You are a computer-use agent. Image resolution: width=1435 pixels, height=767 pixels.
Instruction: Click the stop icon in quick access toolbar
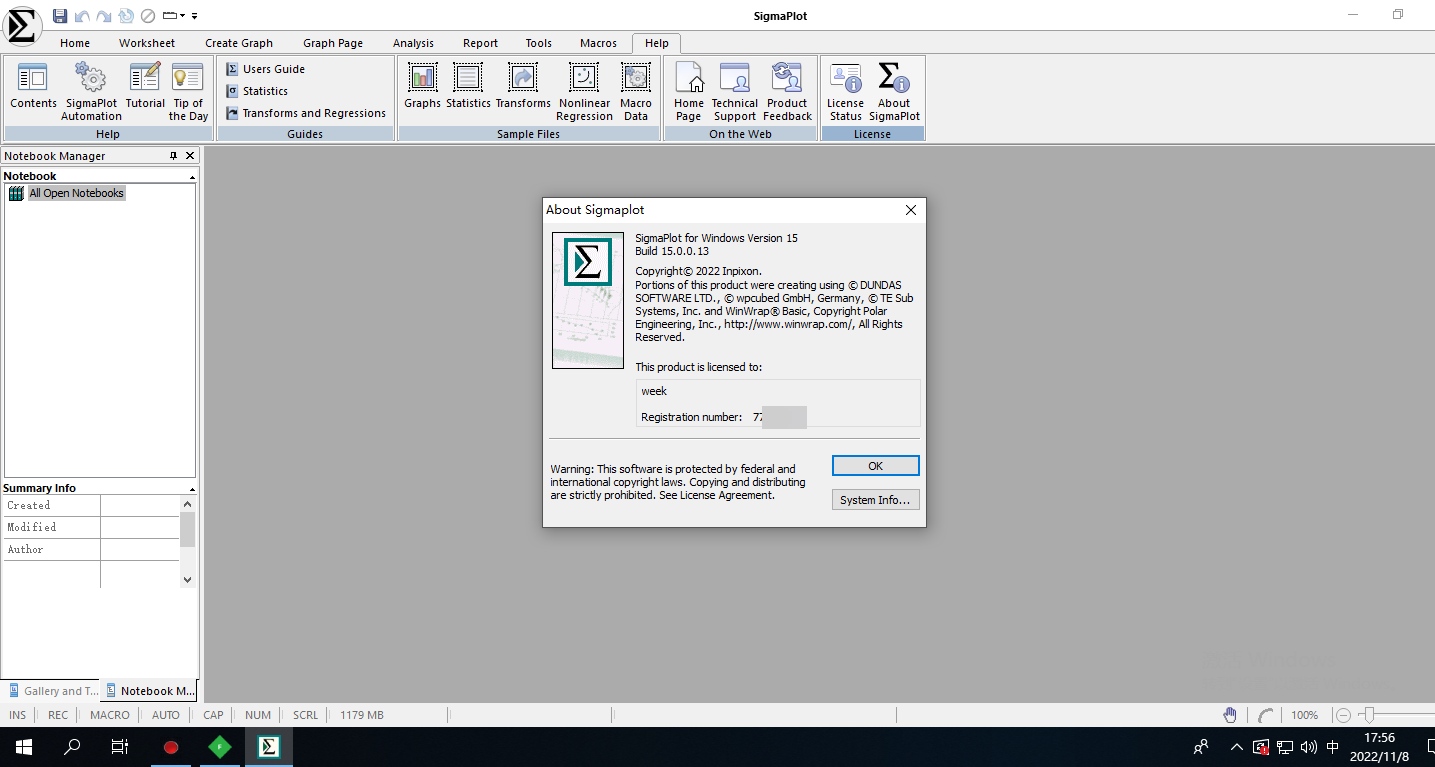(147, 16)
